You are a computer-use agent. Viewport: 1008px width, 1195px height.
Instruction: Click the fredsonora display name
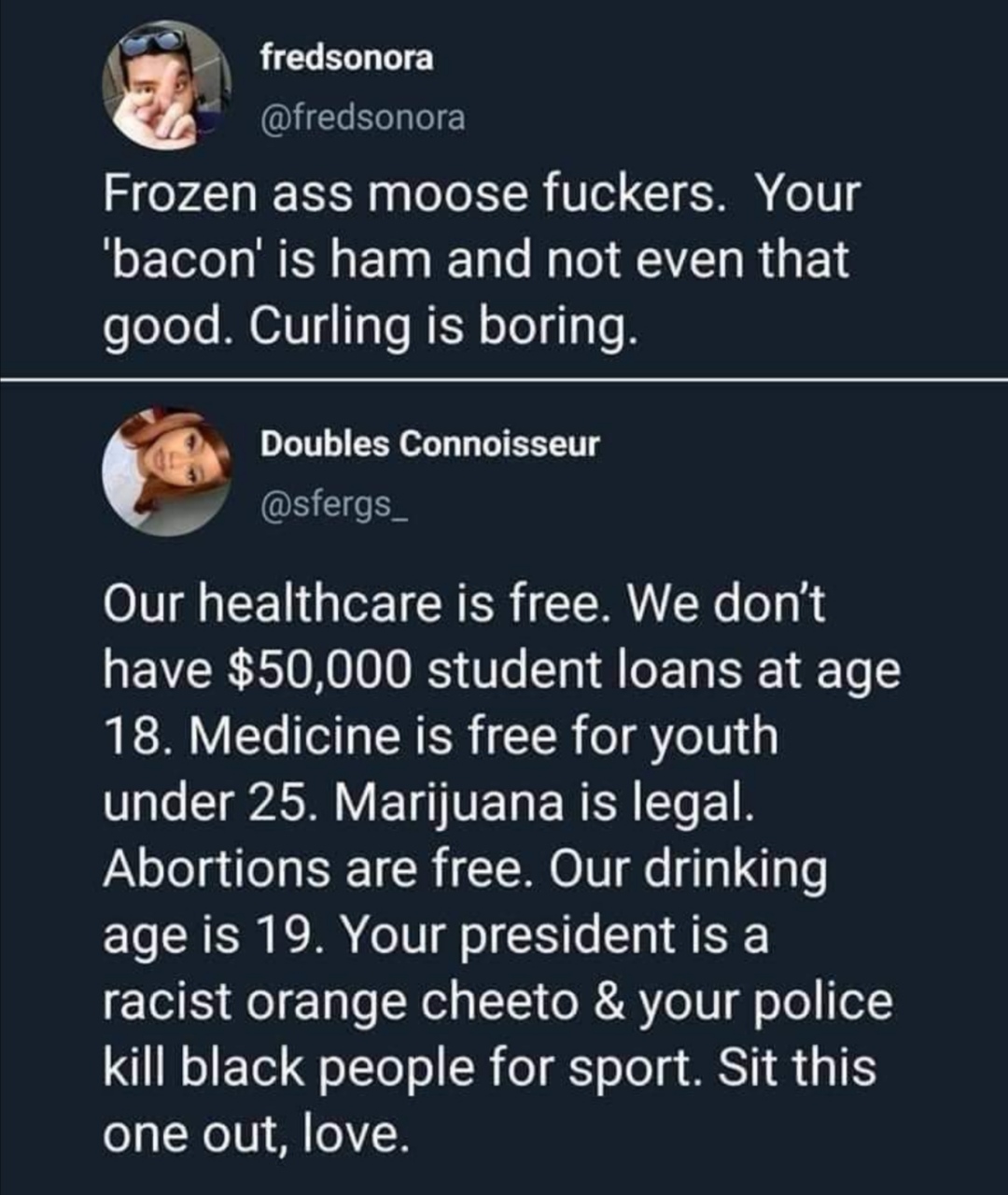tap(346, 58)
